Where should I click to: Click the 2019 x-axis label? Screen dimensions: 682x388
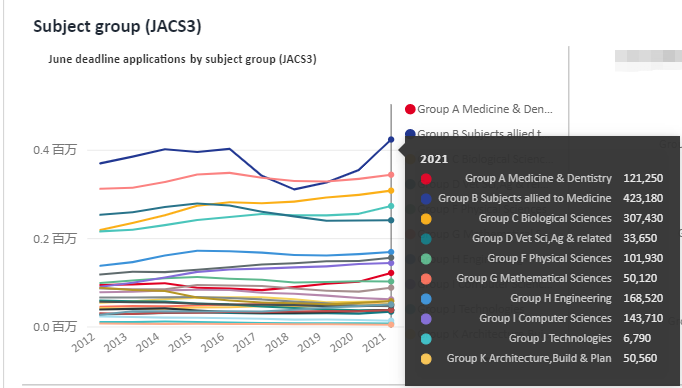(x=310, y=342)
